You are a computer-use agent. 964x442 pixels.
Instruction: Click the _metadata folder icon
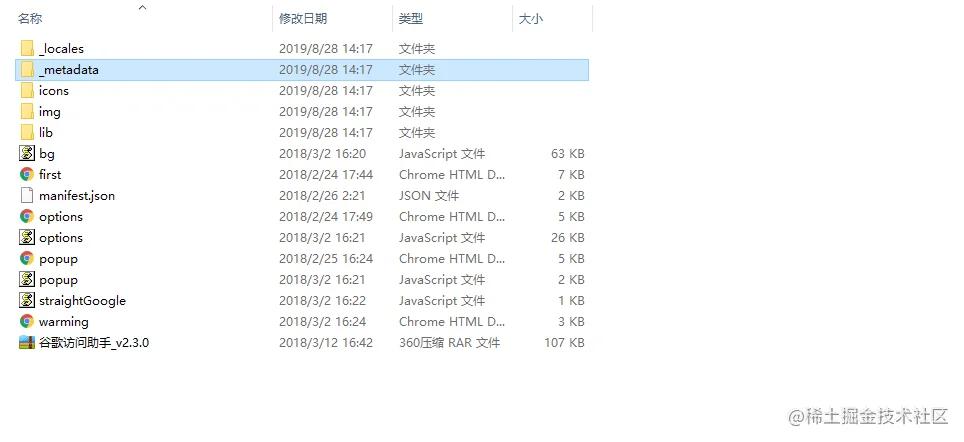pos(26,69)
